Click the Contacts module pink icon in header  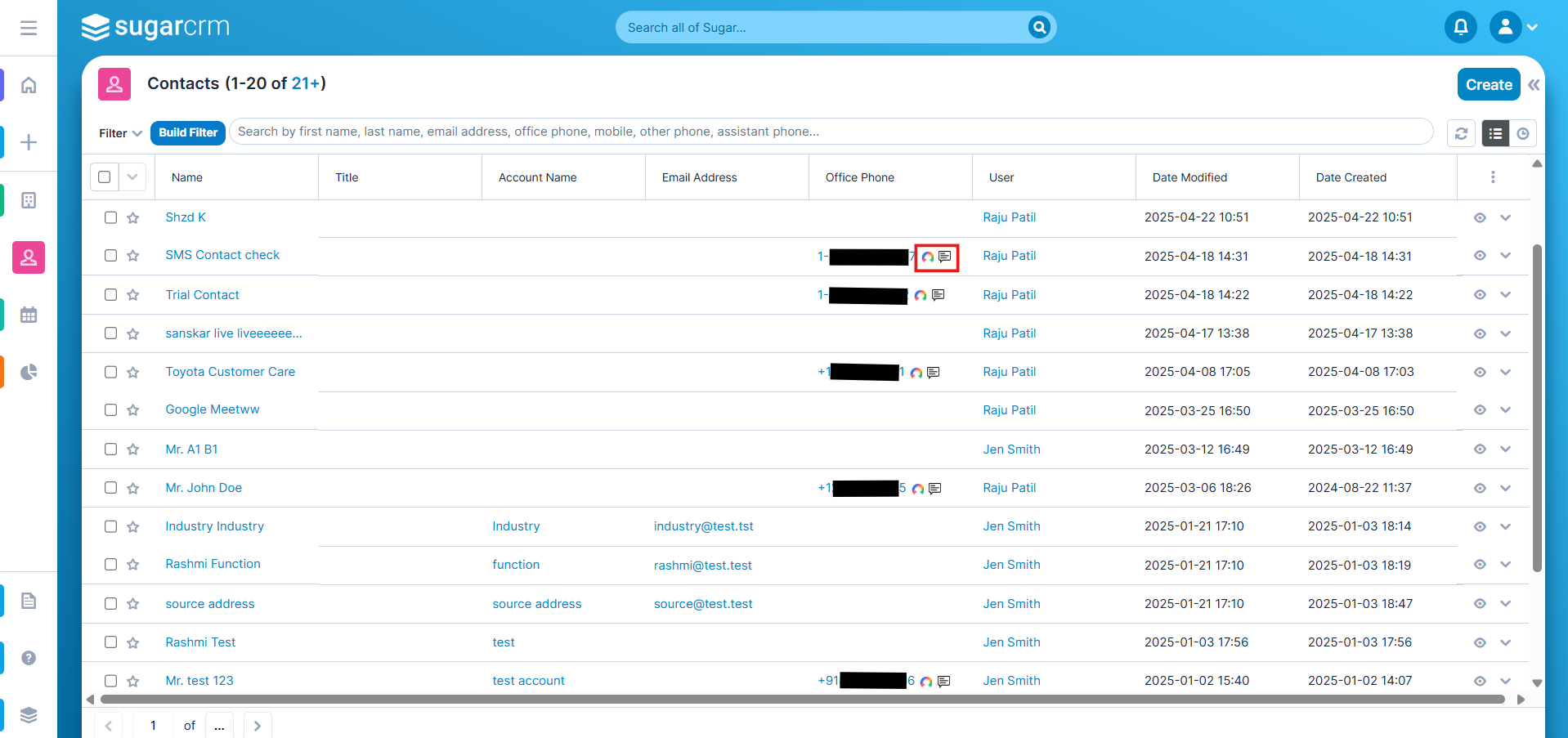click(114, 84)
